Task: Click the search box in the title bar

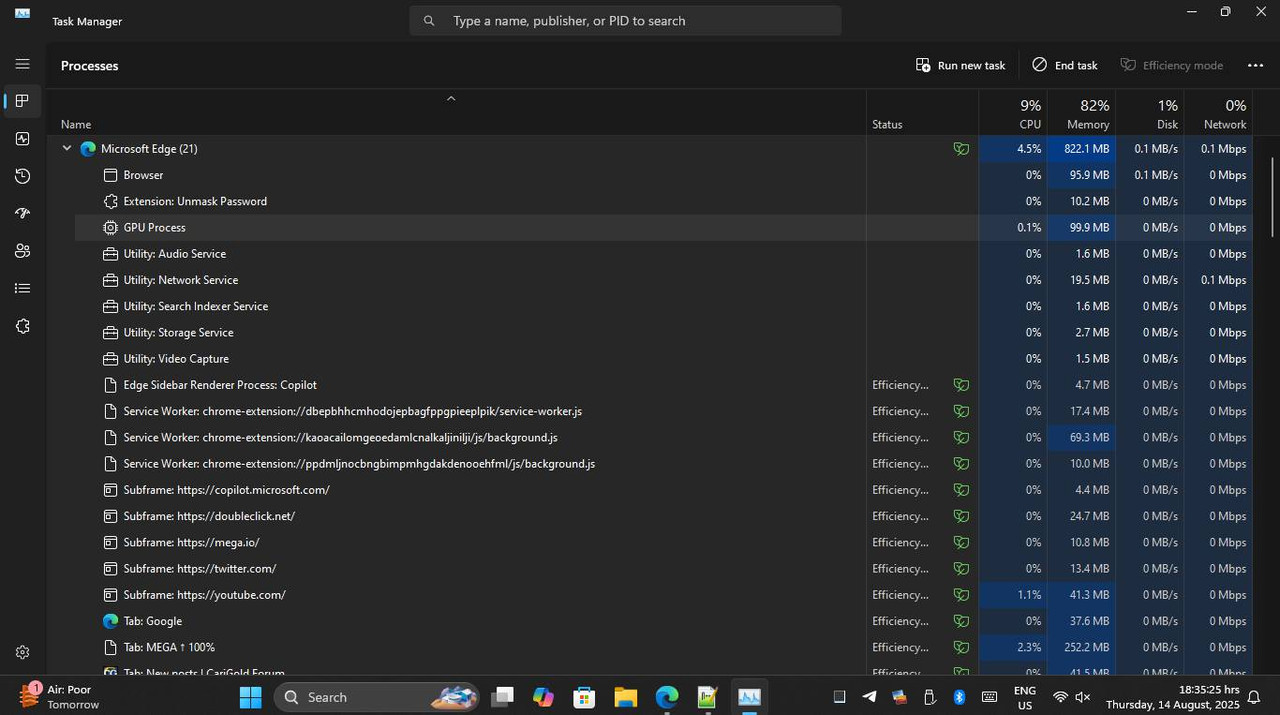Action: pyautogui.click(x=625, y=20)
